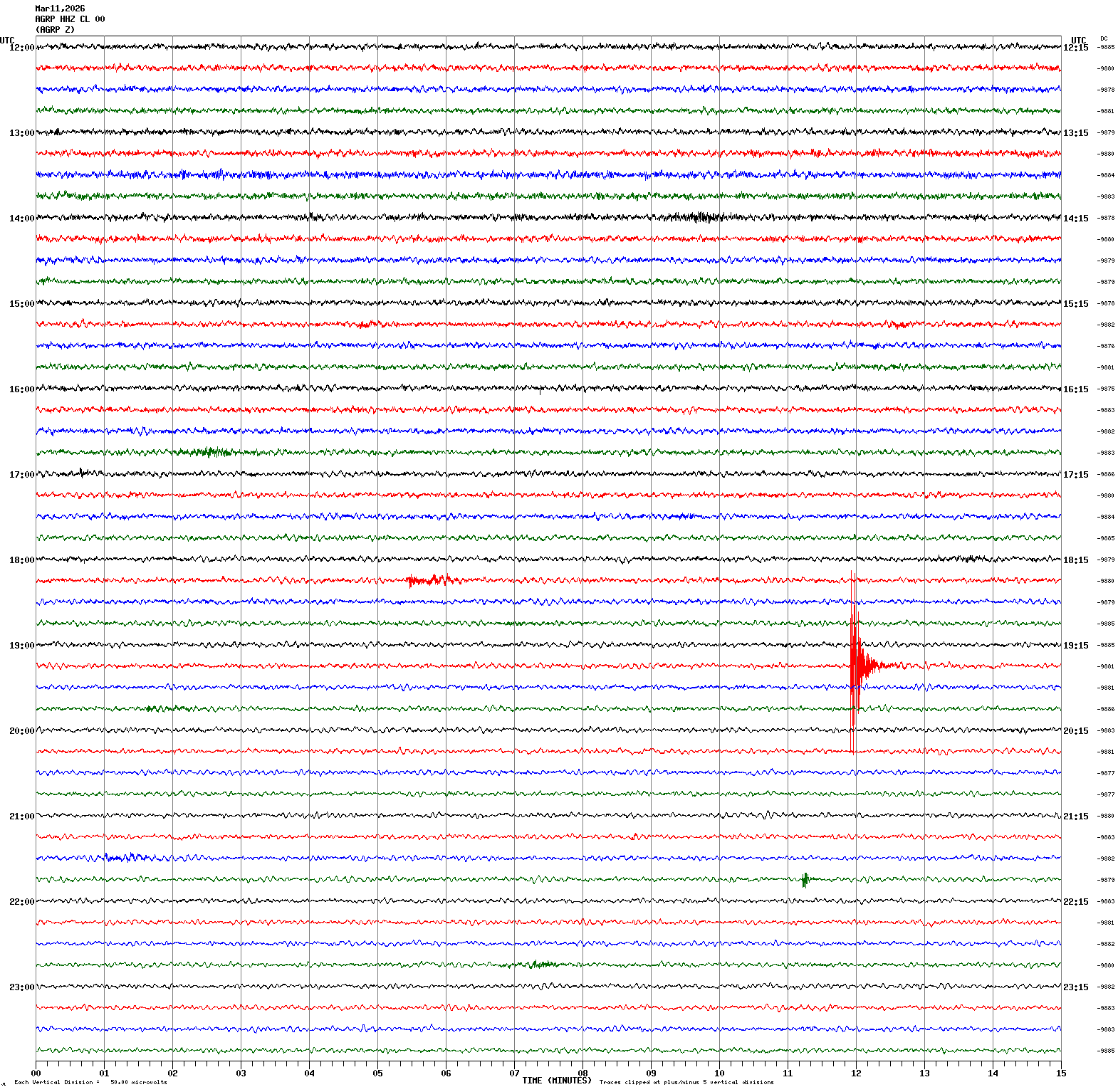Viewport: 1118px width, 1092px height.
Task: Click the TIME (MINUTES) axis title
Action: [x=556, y=1081]
